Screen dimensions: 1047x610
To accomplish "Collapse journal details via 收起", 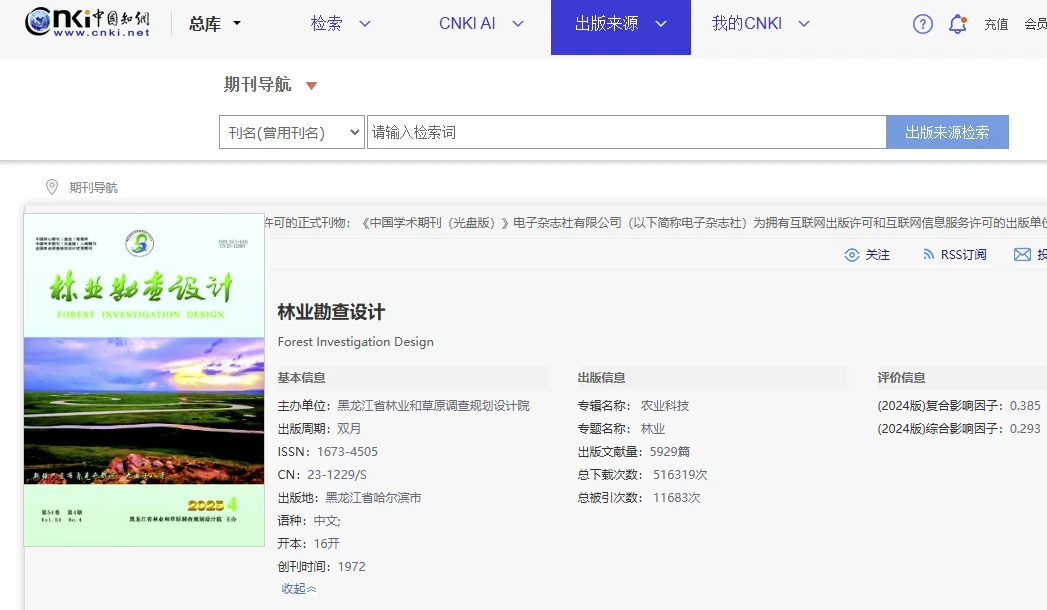I will tap(297, 589).
